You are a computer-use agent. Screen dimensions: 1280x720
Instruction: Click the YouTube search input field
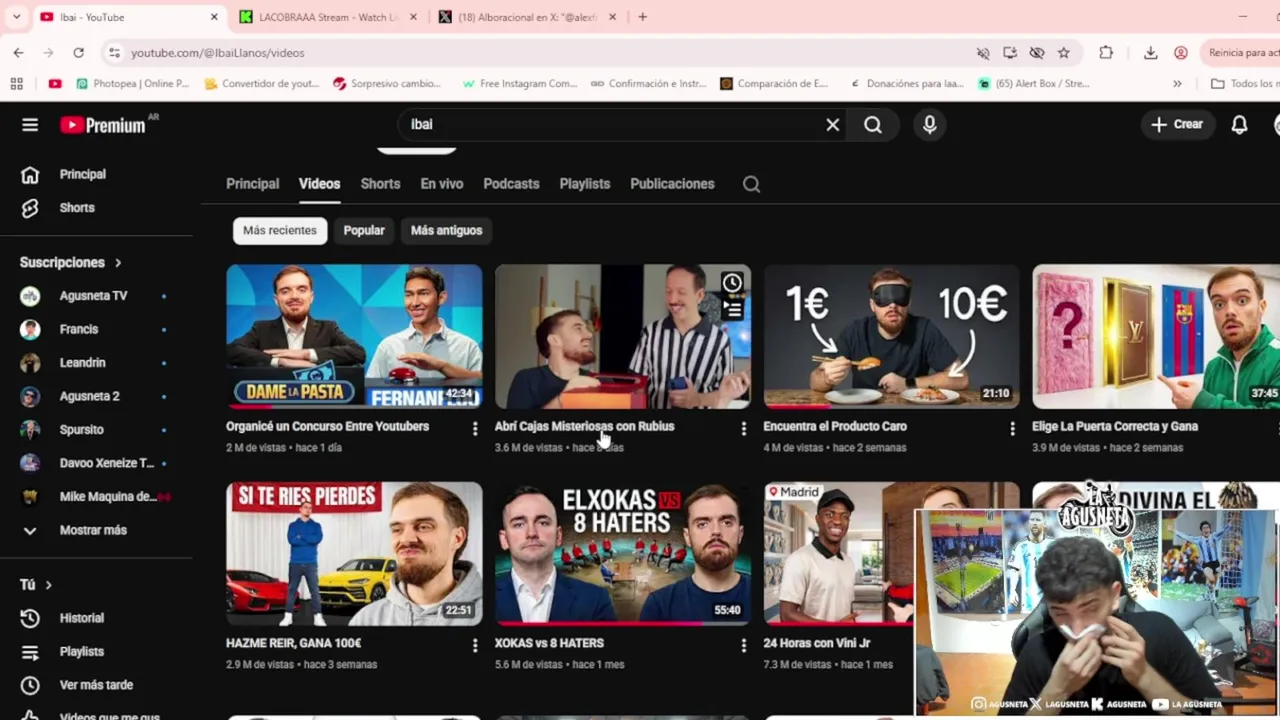pyautogui.click(x=610, y=124)
